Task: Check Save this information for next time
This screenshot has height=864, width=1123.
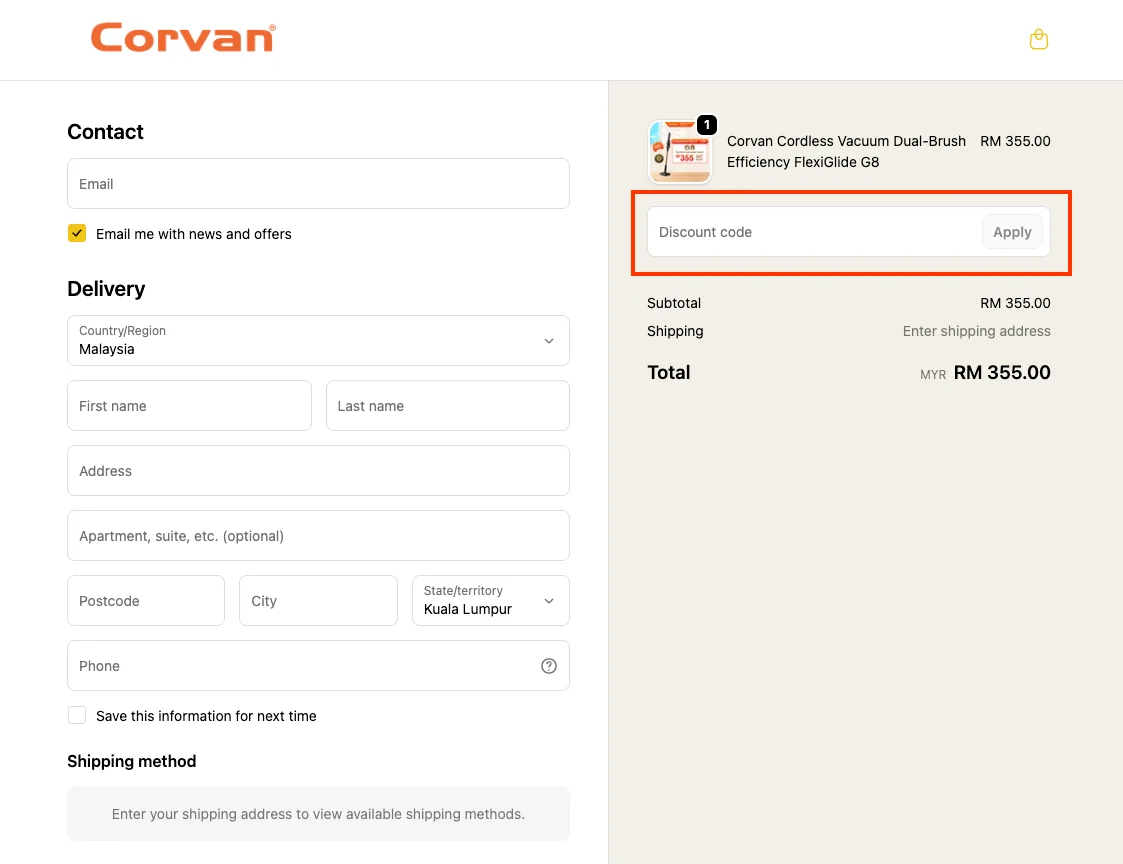Action: coord(77,715)
